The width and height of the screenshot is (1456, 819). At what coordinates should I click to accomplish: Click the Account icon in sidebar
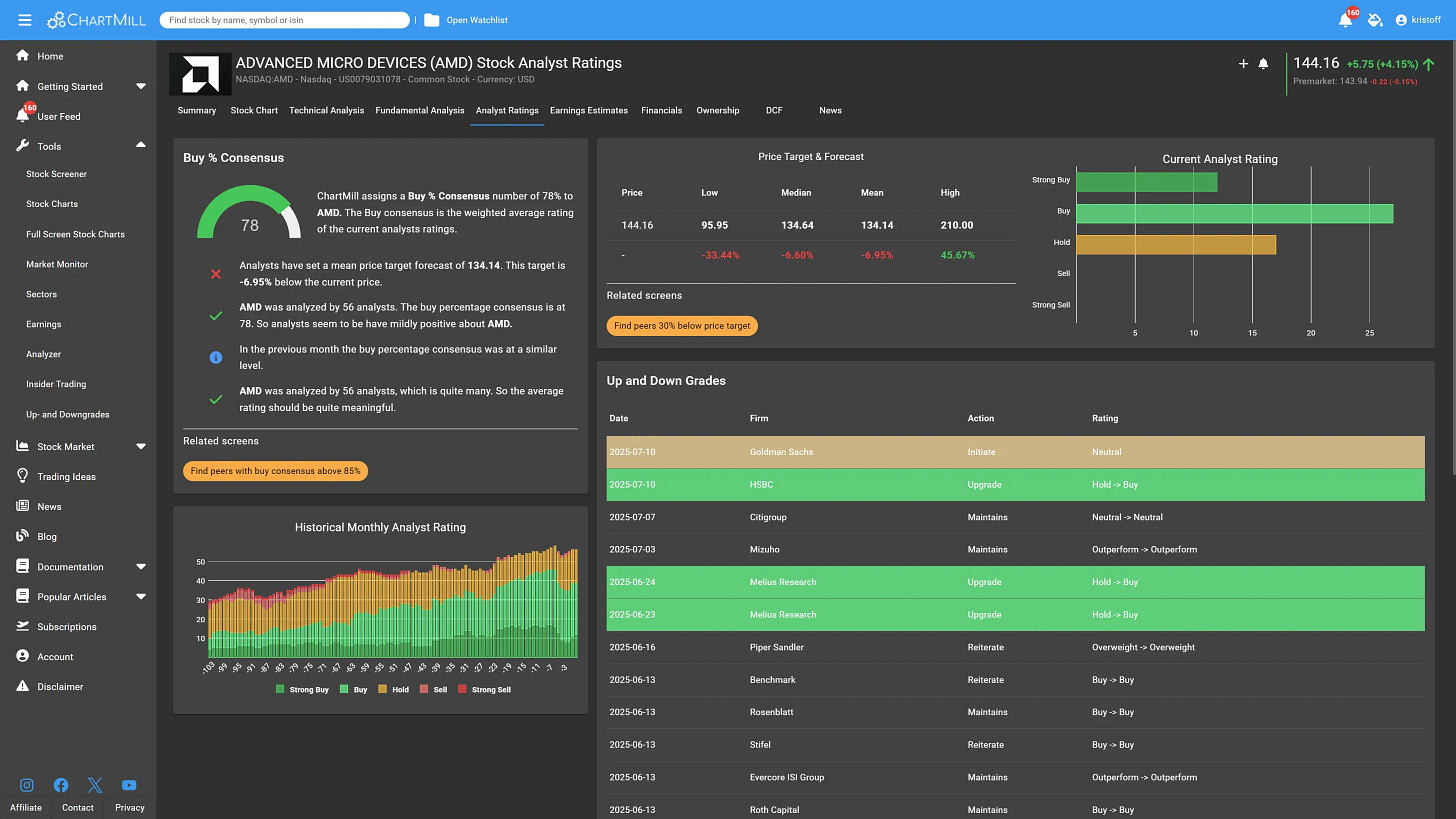click(23, 656)
